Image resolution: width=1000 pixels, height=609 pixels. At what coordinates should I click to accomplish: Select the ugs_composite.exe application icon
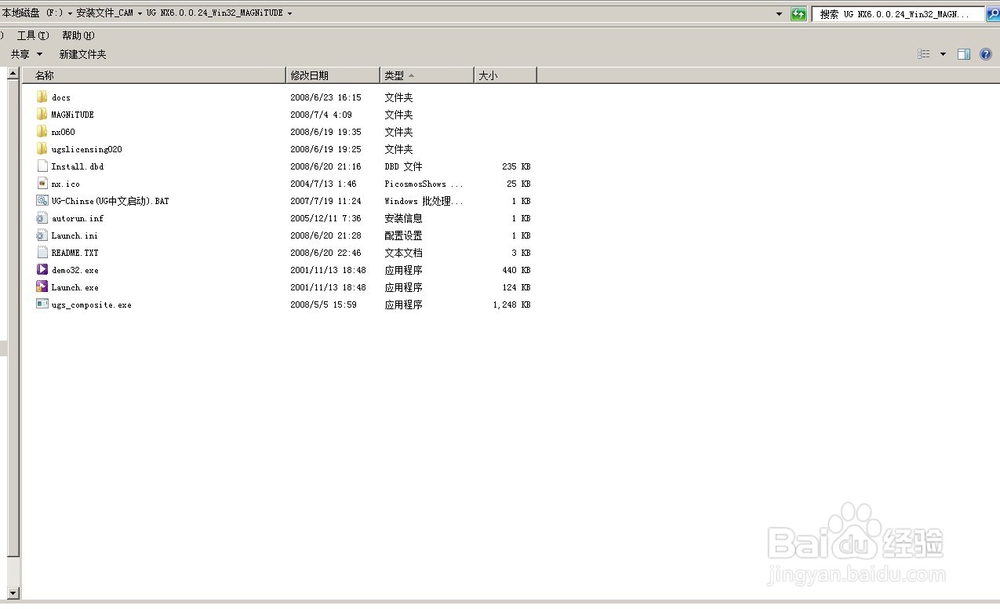coord(42,304)
